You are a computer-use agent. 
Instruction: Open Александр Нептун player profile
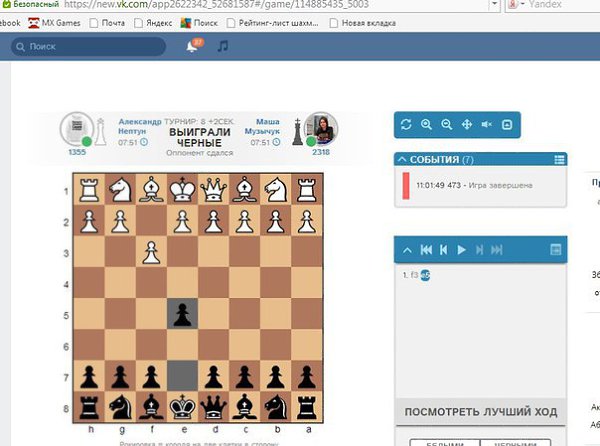[140, 126]
